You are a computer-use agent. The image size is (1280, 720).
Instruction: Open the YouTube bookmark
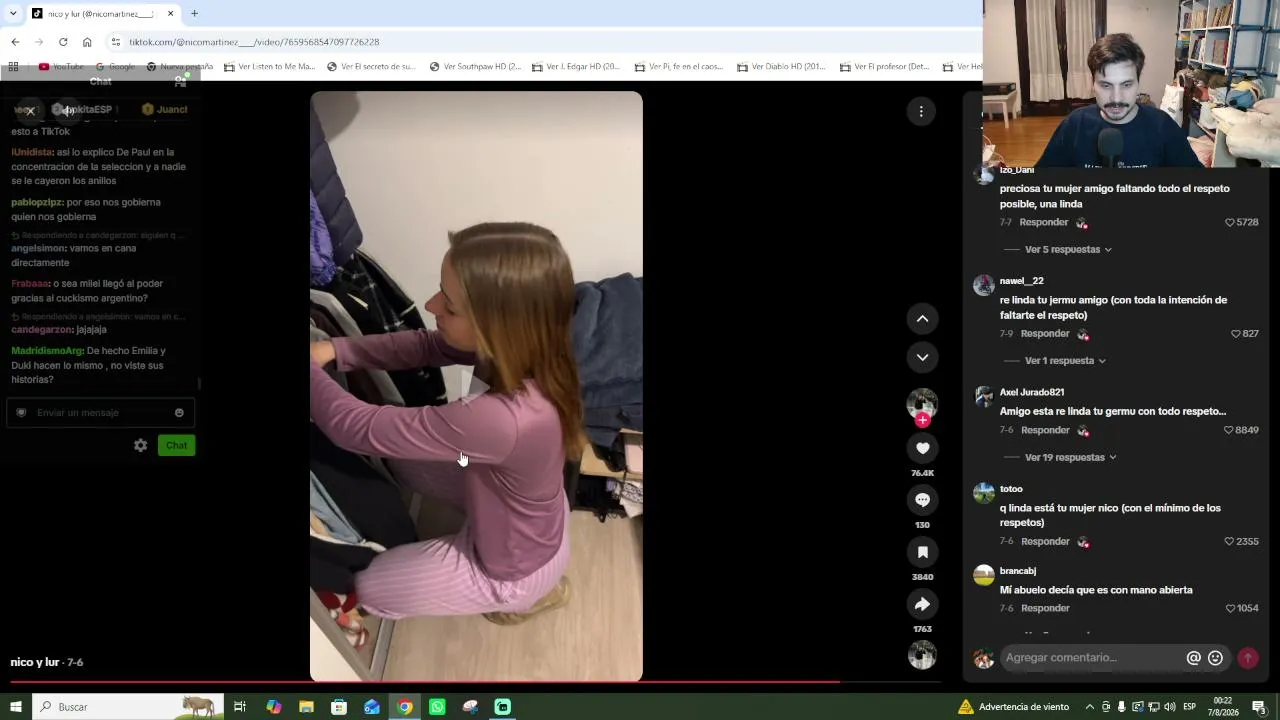61,67
